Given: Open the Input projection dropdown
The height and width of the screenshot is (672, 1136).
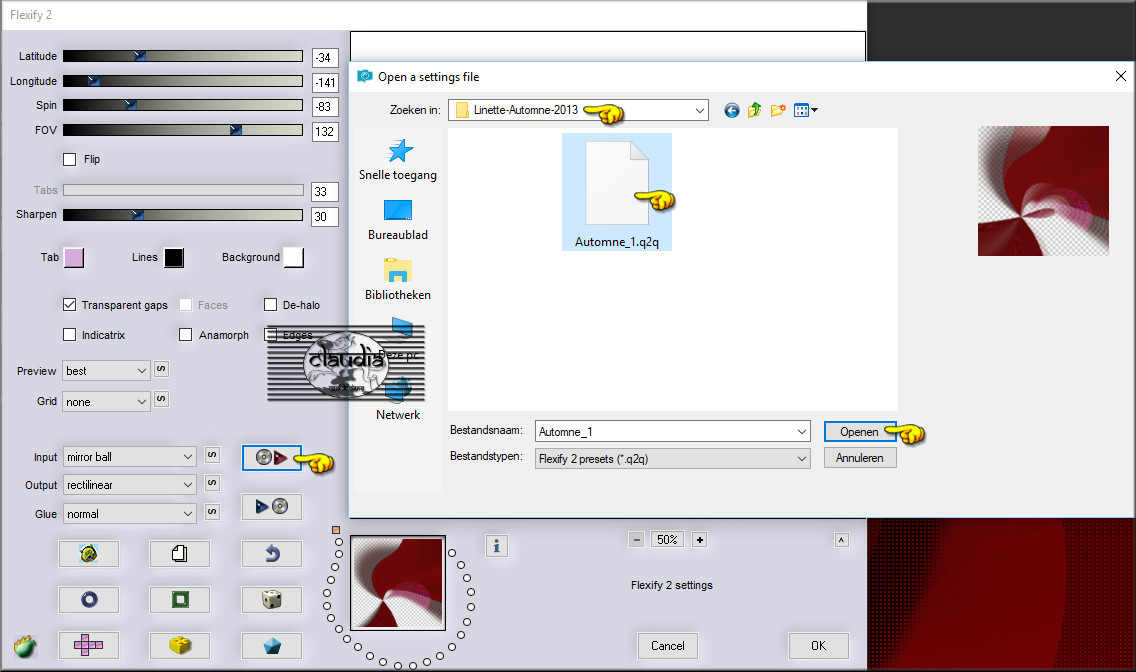Looking at the screenshot, I should tap(130, 457).
